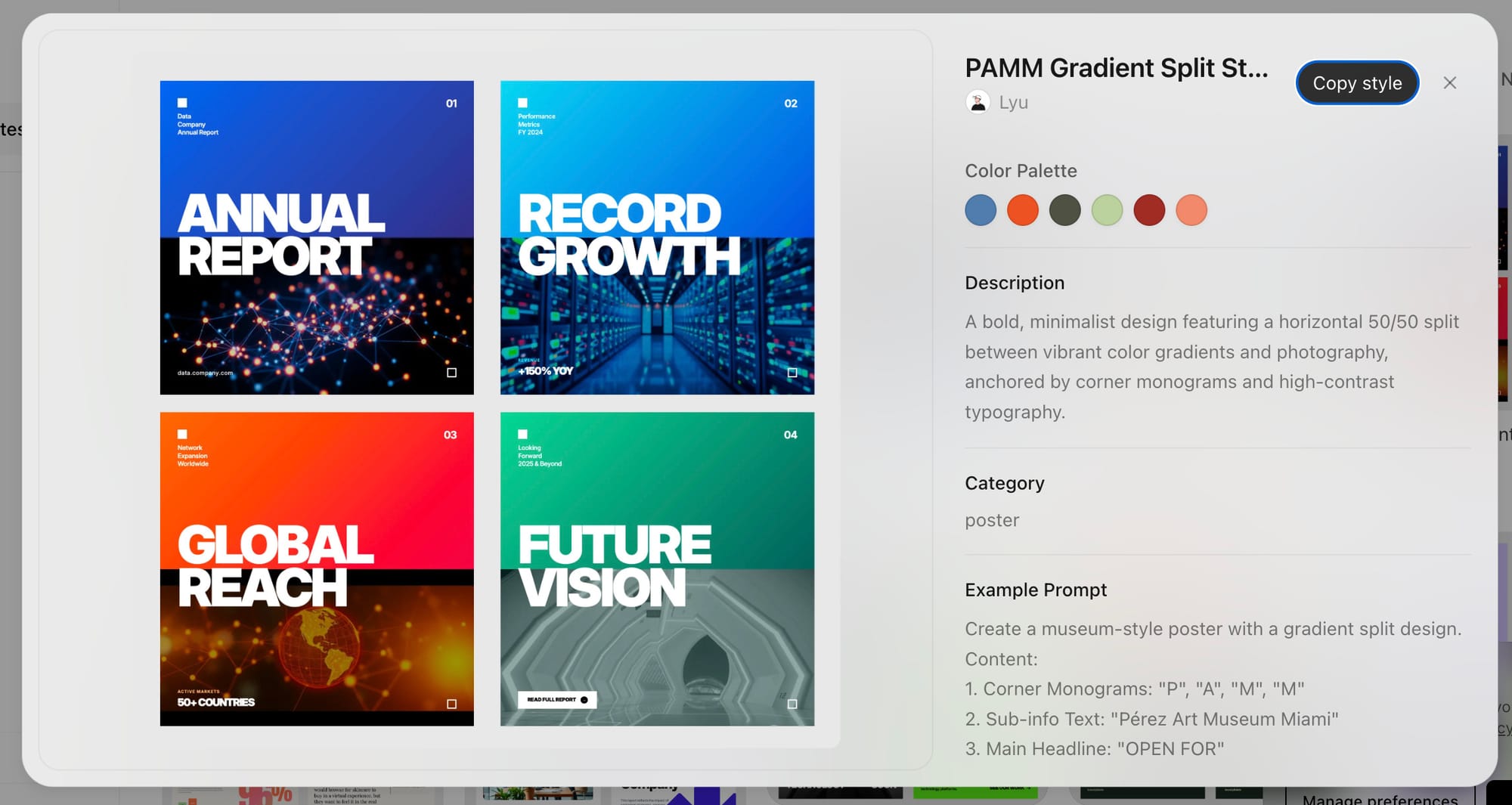
Task: Click the PAMM Gradient Split style title
Action: click(1116, 68)
